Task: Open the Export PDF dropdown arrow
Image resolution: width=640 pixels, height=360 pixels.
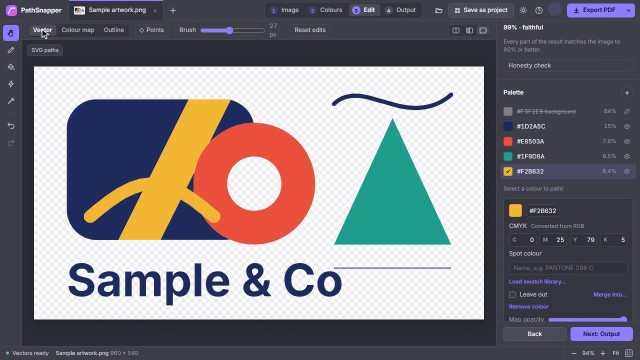Action: click(x=629, y=10)
